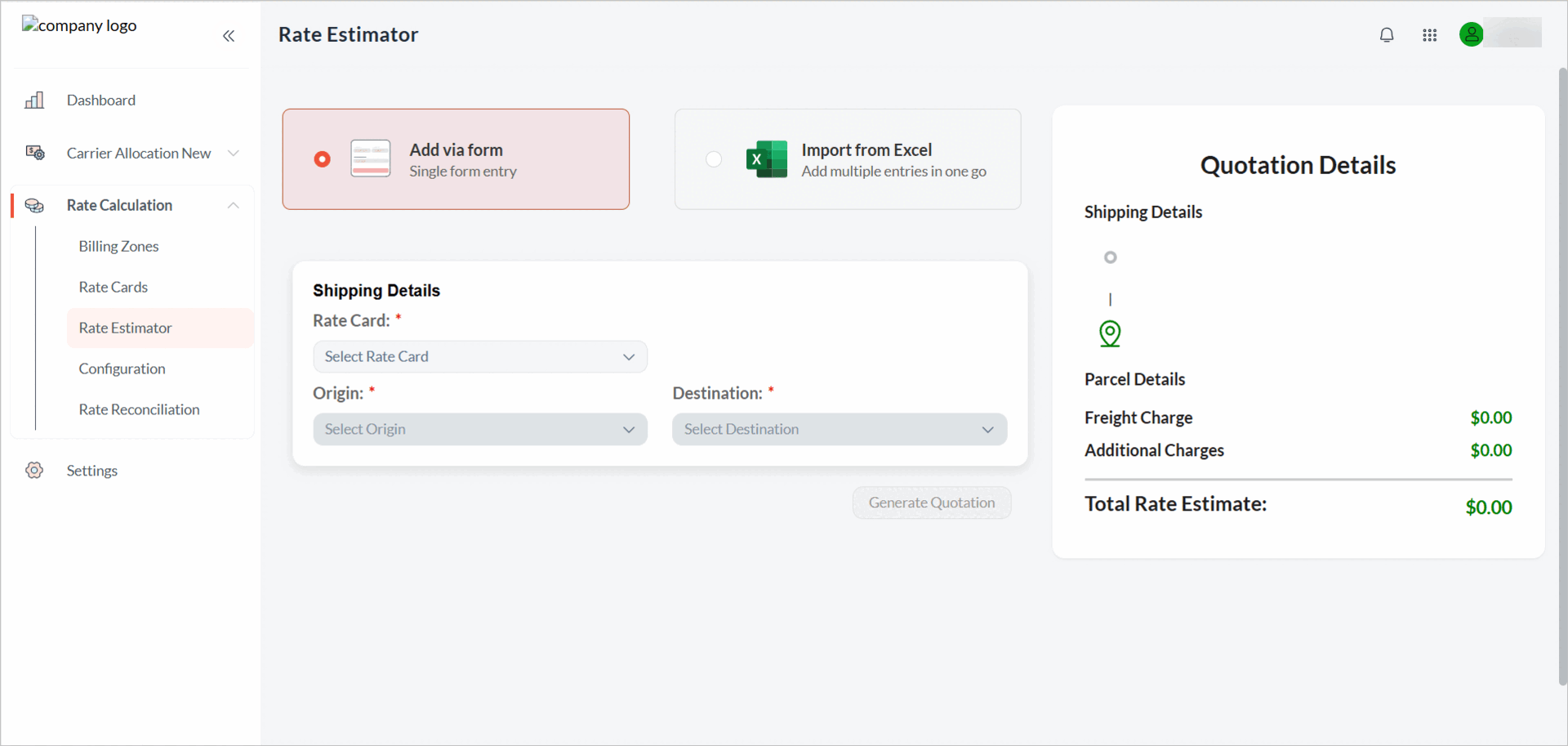Open the Select Rate Card dropdown
The width and height of the screenshot is (1568, 746).
[480, 357]
